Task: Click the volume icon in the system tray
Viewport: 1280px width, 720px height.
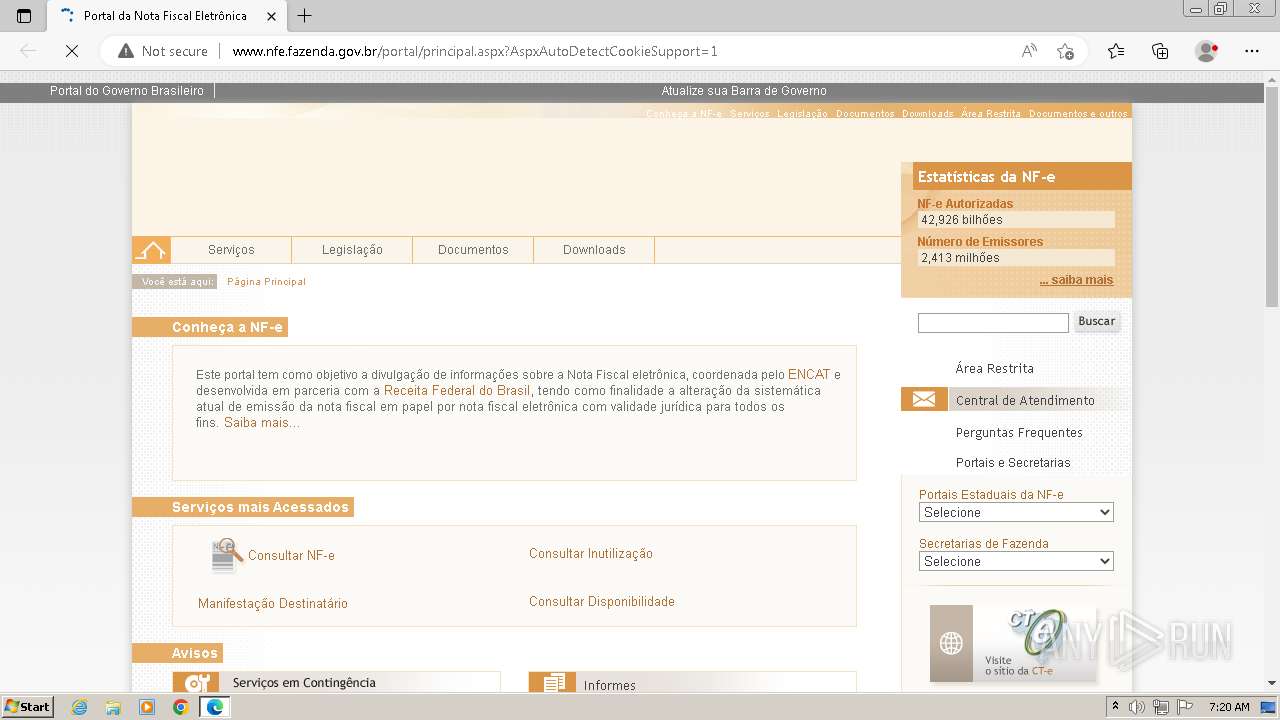Action: coord(1137,707)
